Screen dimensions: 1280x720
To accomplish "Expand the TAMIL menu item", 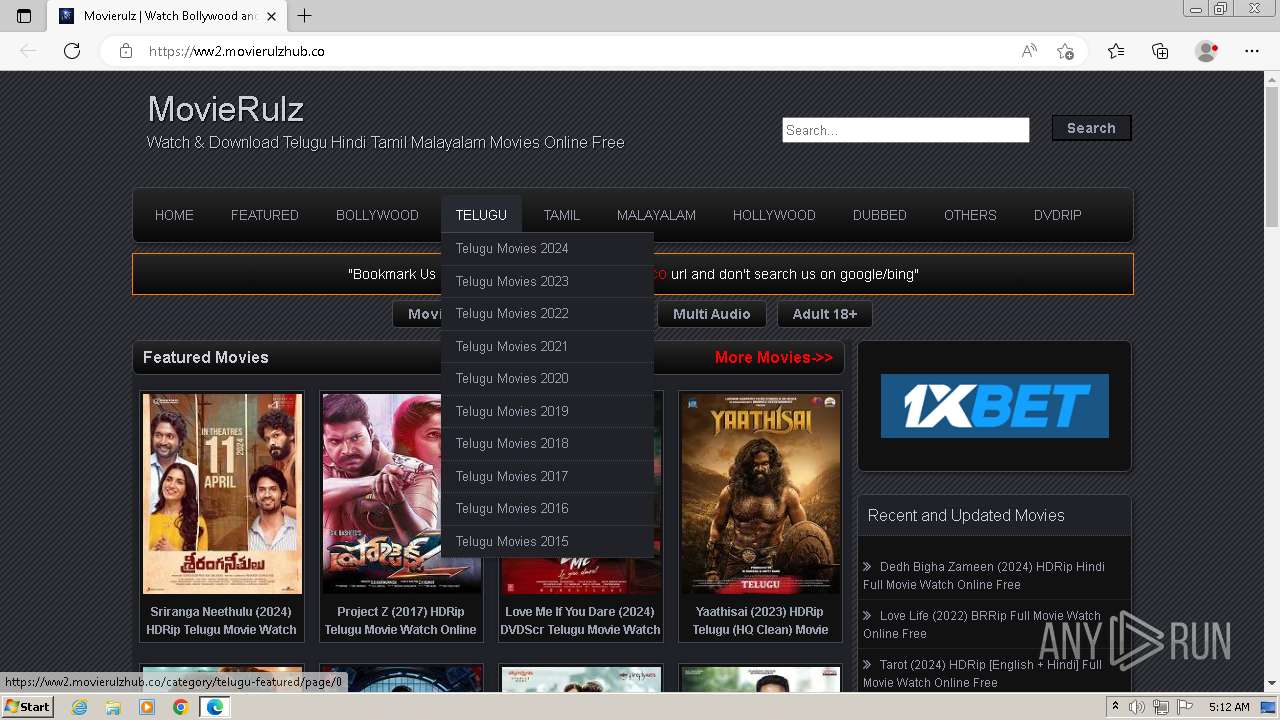I will [562, 215].
